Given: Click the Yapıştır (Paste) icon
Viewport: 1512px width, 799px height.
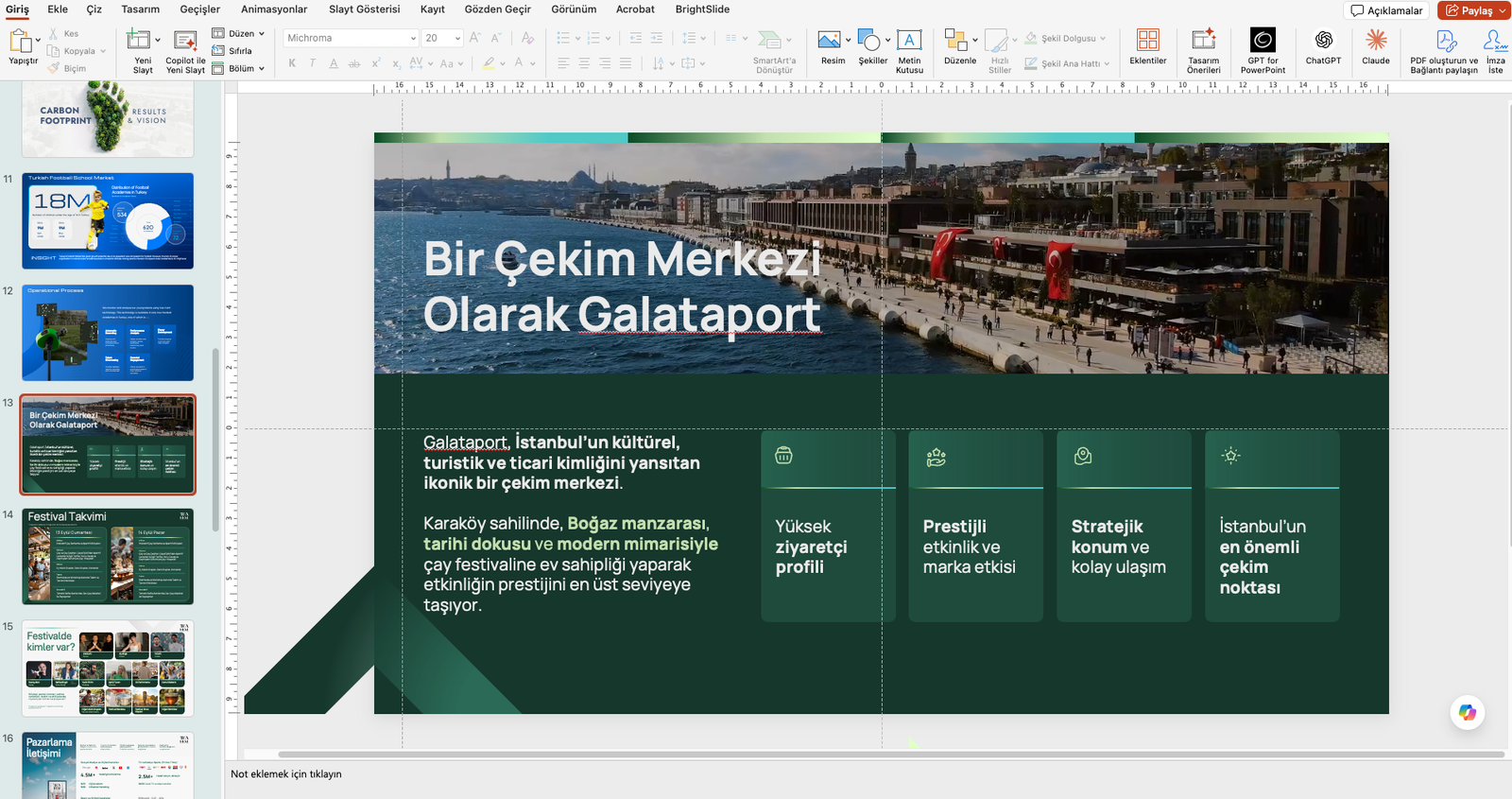Looking at the screenshot, I should click(x=20, y=42).
